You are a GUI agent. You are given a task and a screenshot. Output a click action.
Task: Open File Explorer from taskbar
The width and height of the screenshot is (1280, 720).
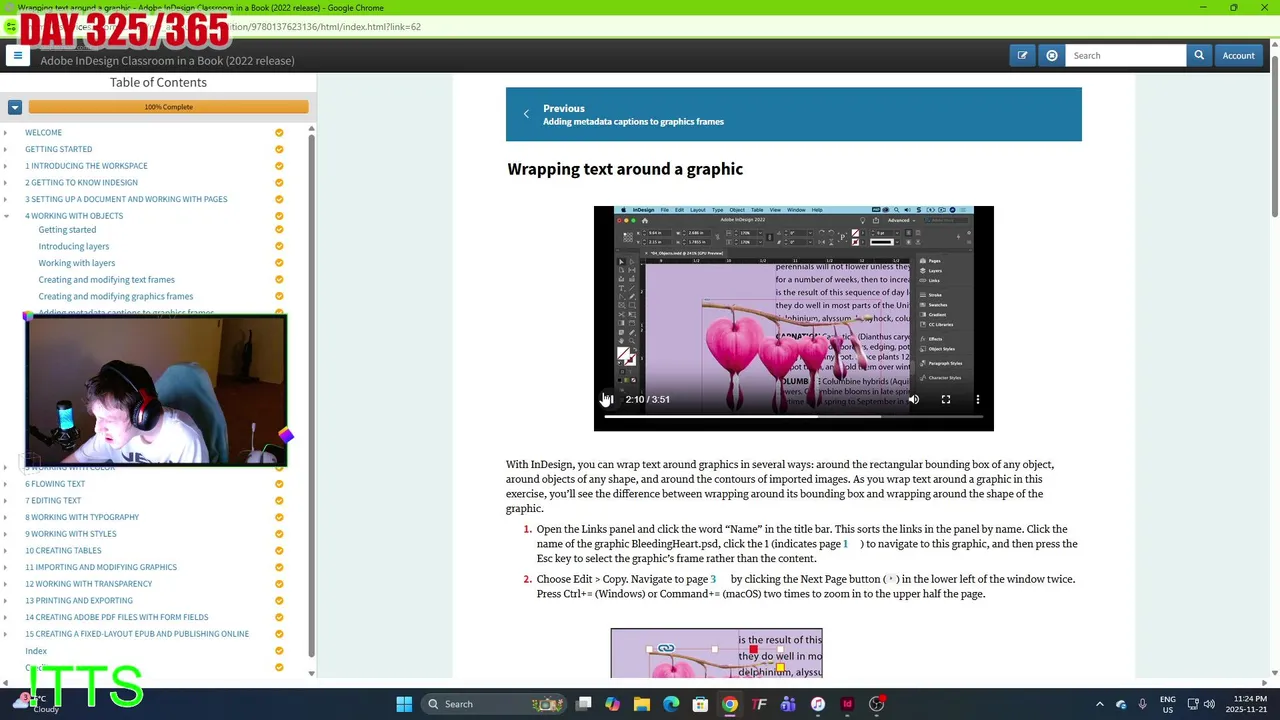point(642,704)
